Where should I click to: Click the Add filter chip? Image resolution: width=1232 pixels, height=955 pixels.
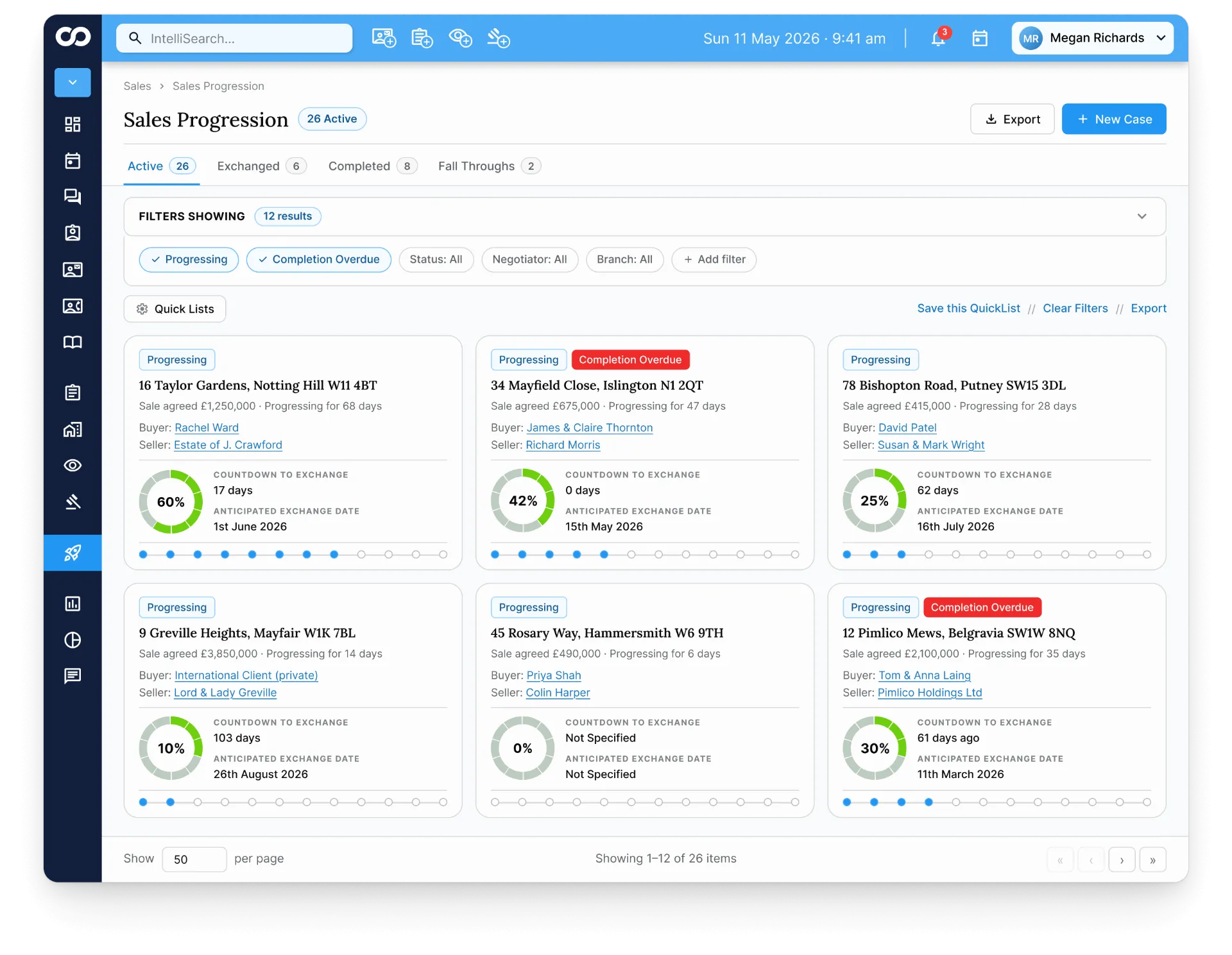click(714, 260)
